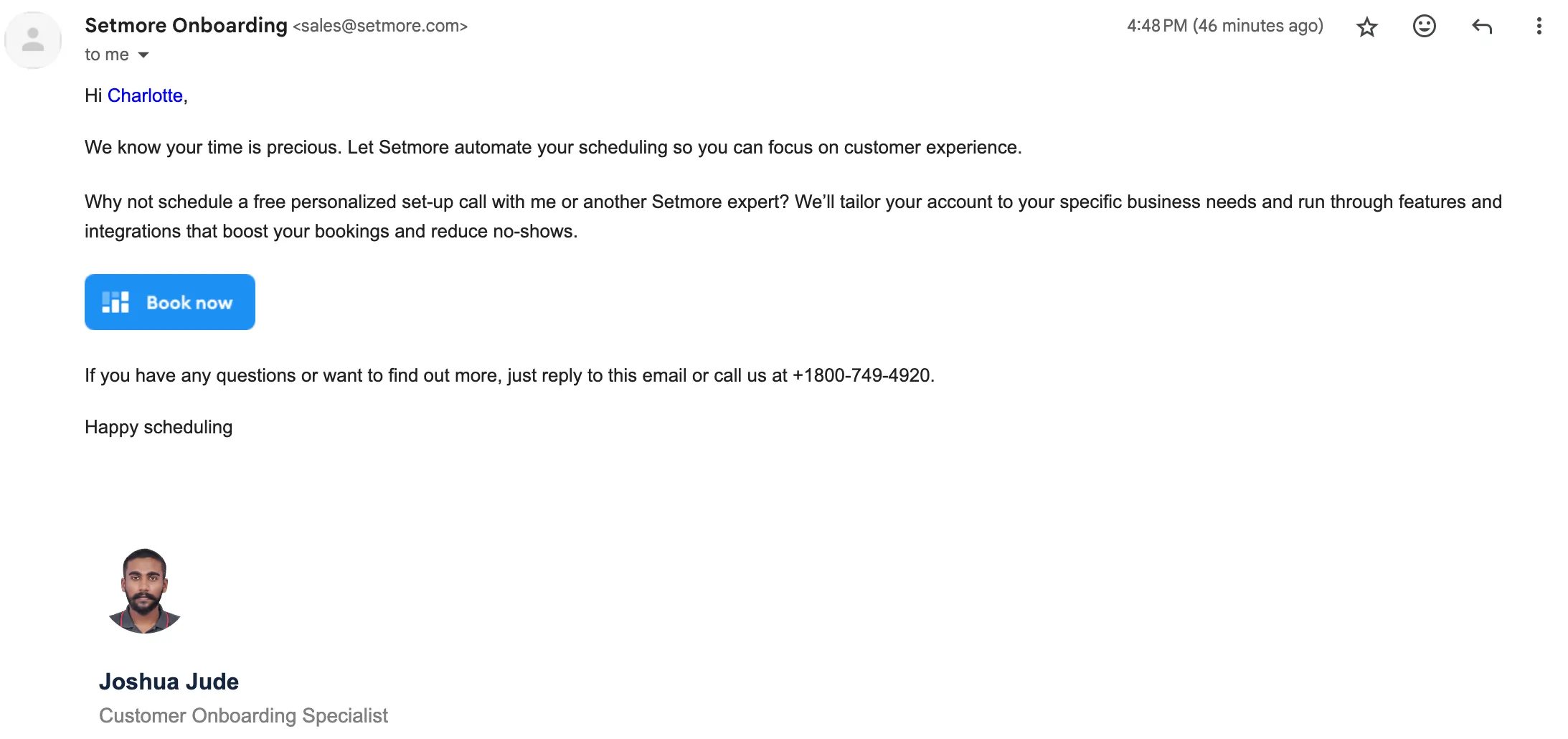Viewport: 1568px width, 739px height.
Task: Click the phone number +1800-749-4920
Action: click(861, 375)
